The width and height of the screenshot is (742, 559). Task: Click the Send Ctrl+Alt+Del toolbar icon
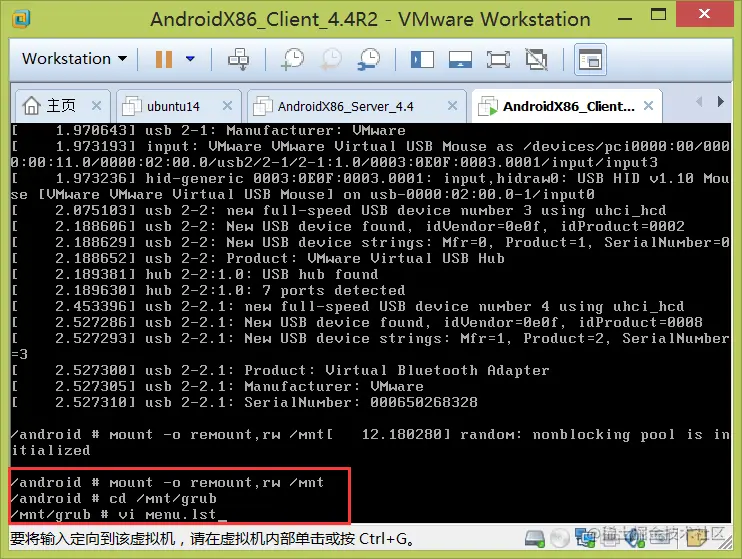tap(238, 59)
